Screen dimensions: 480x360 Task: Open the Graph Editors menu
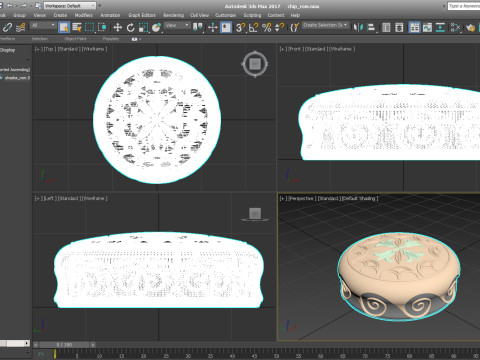pos(142,15)
